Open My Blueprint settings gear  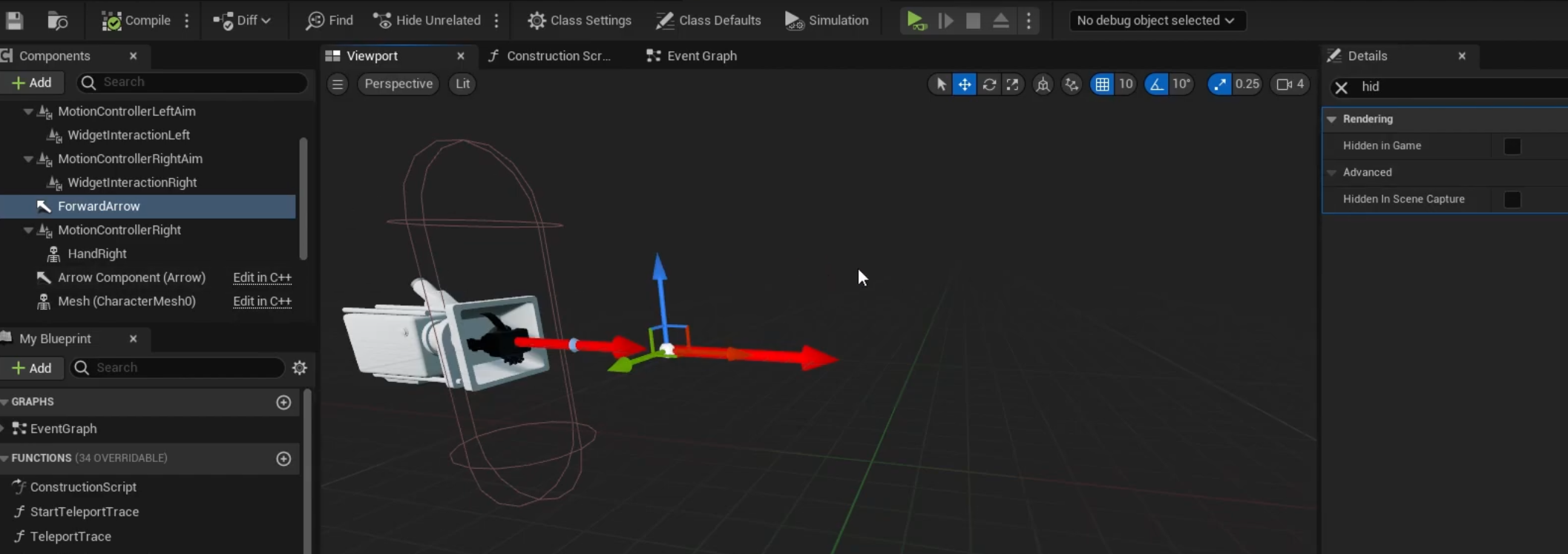tap(300, 368)
